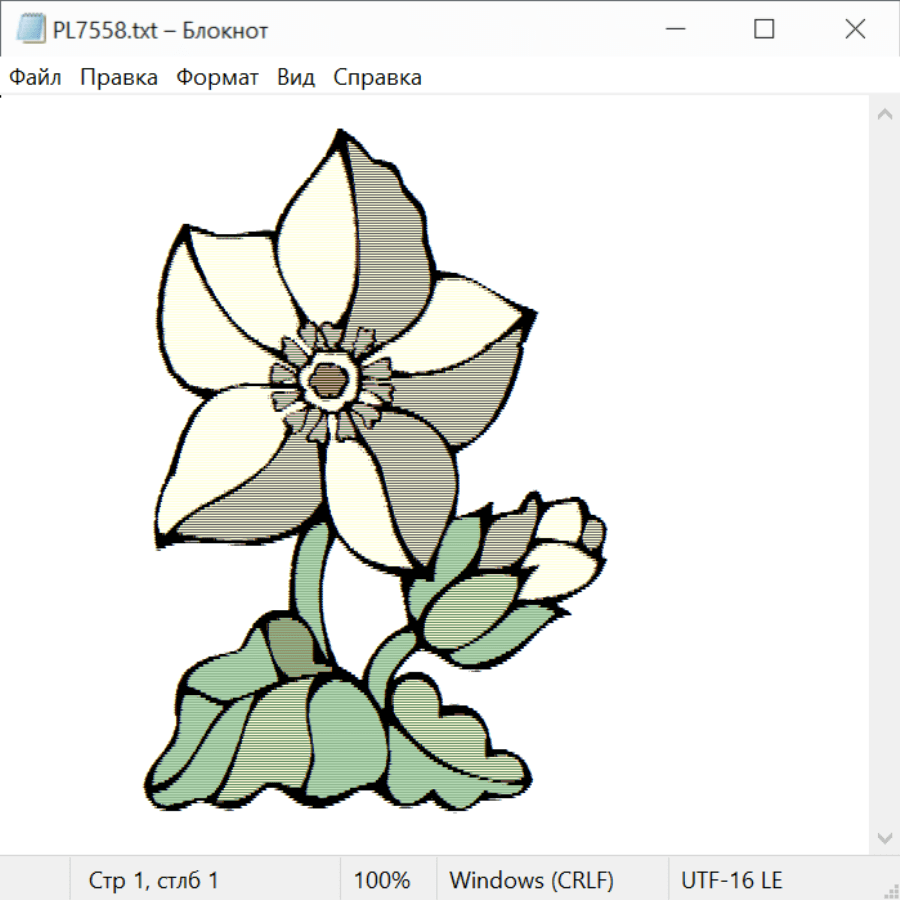Click the scroll up arrow of the vertical scrollbar

(x=884, y=114)
